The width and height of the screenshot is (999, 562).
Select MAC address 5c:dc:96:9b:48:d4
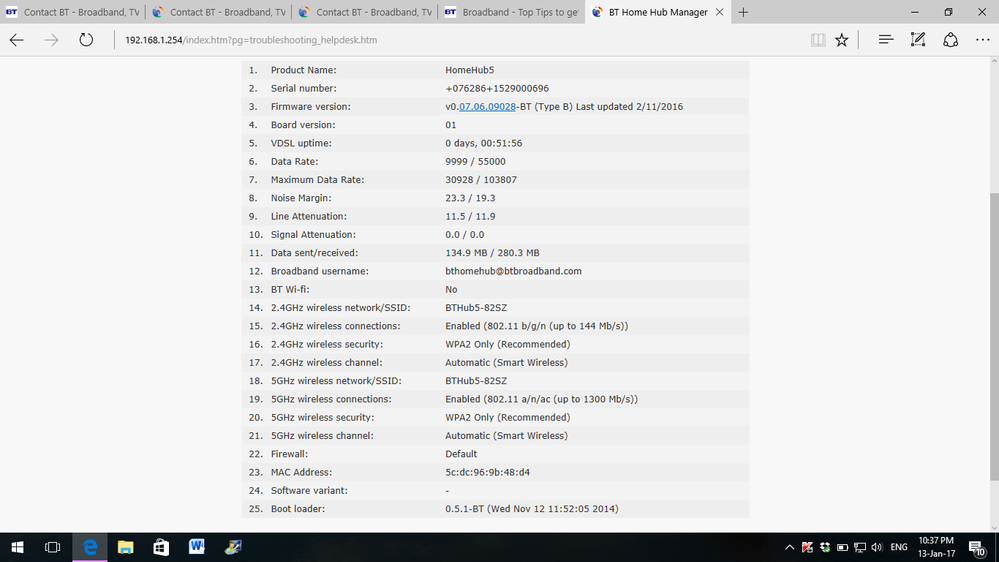(x=487, y=473)
